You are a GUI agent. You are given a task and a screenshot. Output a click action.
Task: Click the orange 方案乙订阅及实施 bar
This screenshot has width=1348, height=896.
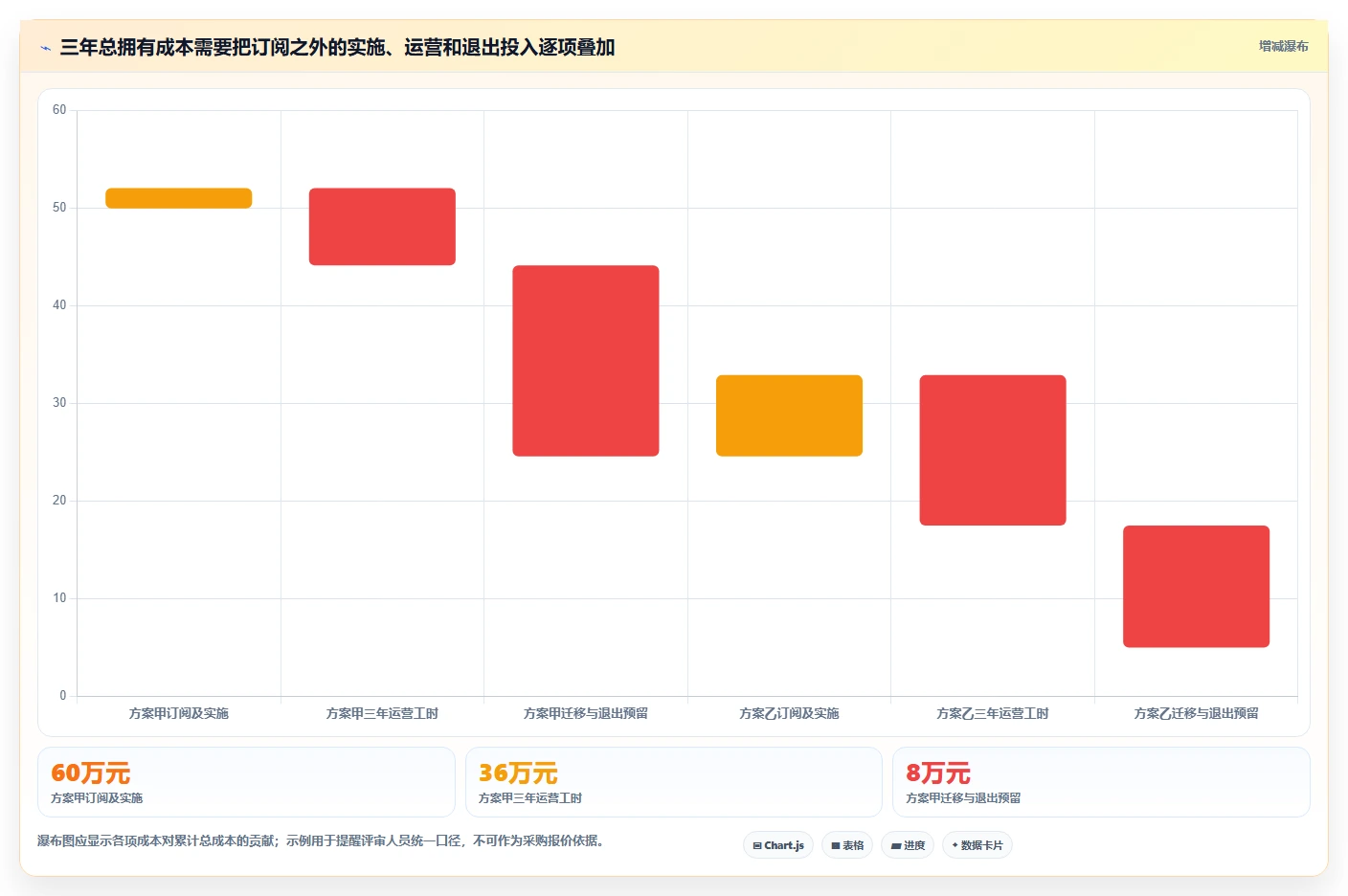(x=789, y=415)
